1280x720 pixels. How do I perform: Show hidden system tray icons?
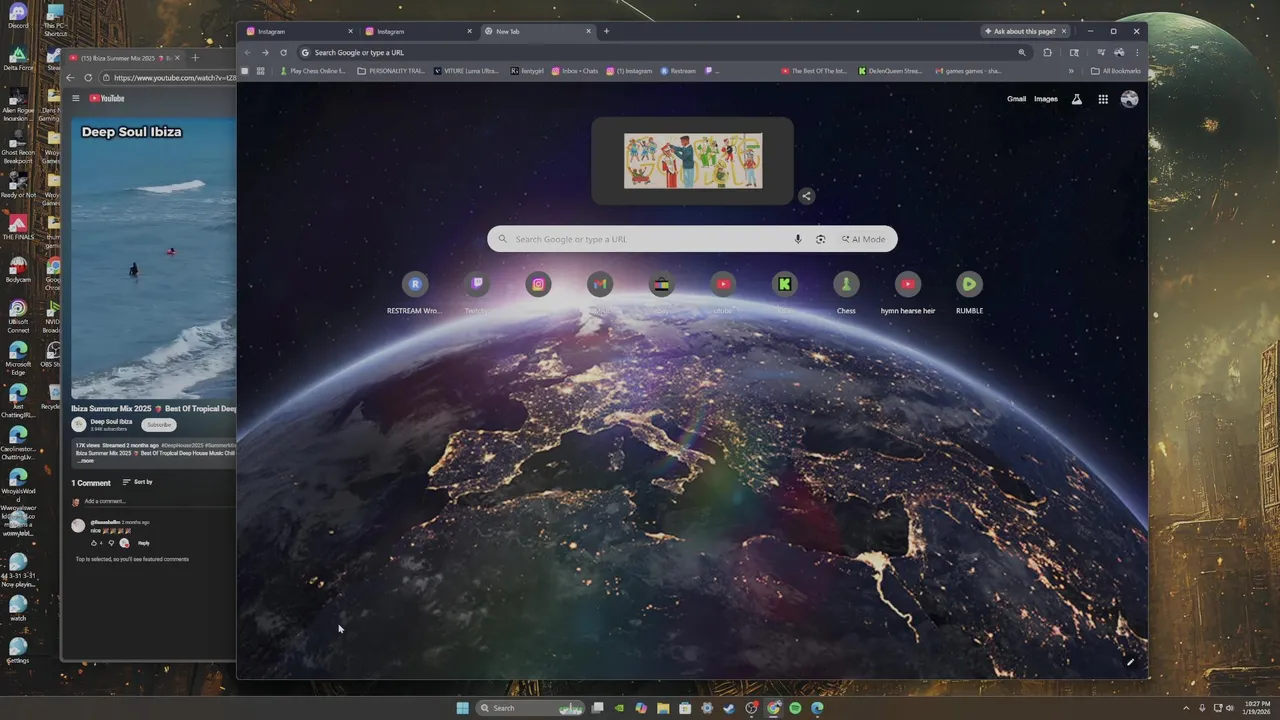pos(1187,708)
